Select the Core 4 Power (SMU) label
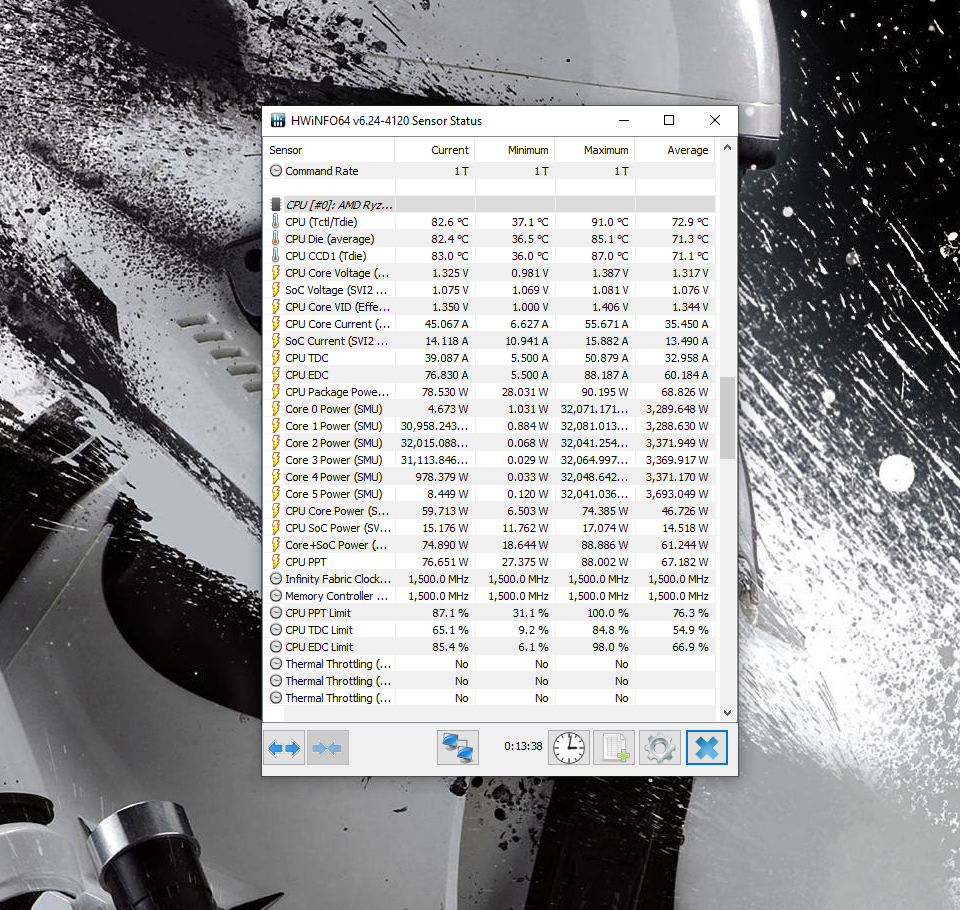The image size is (960, 910). 334,477
